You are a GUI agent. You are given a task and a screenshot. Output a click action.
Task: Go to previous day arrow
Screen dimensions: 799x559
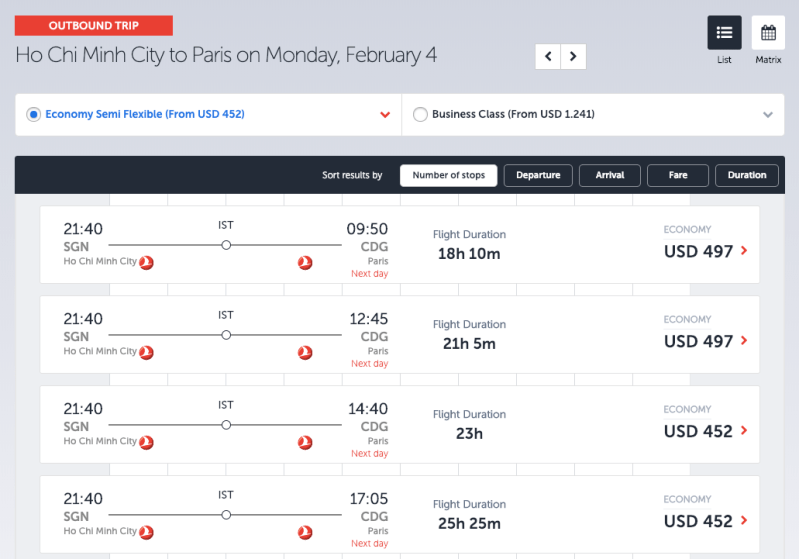point(548,57)
